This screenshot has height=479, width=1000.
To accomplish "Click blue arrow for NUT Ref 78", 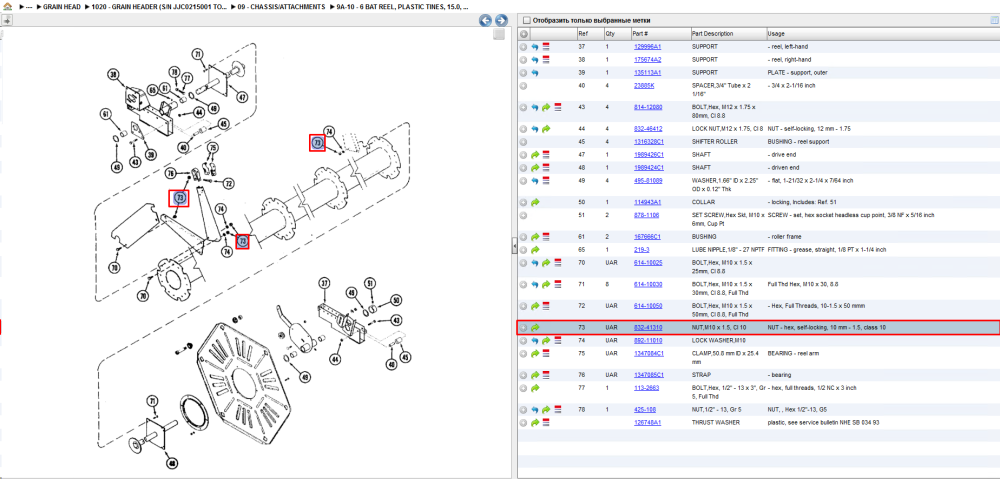I will pyautogui.click(x=535, y=409).
